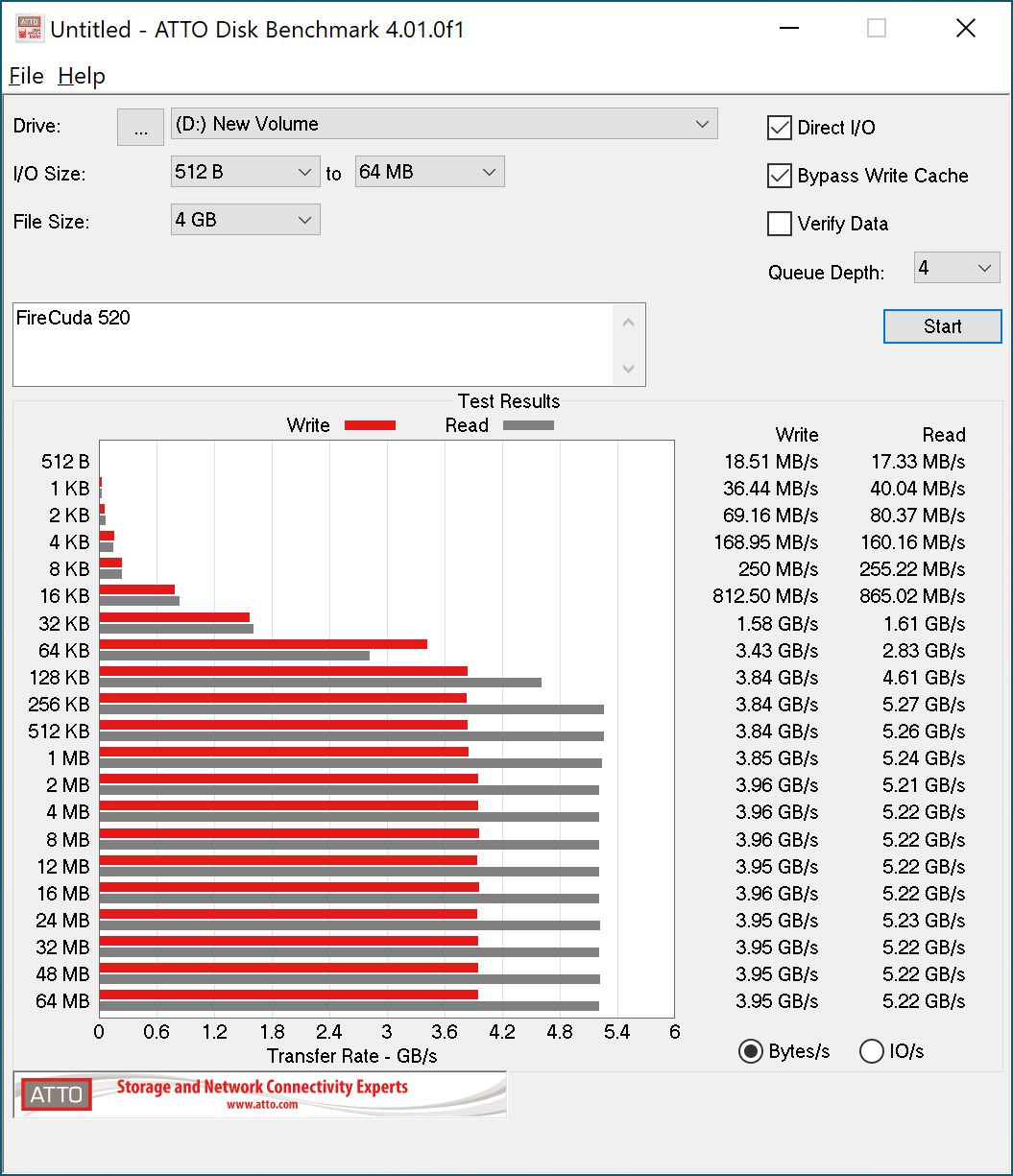Click the ATTO application icon in title bar
The width and height of the screenshot is (1013, 1176).
(x=29, y=28)
